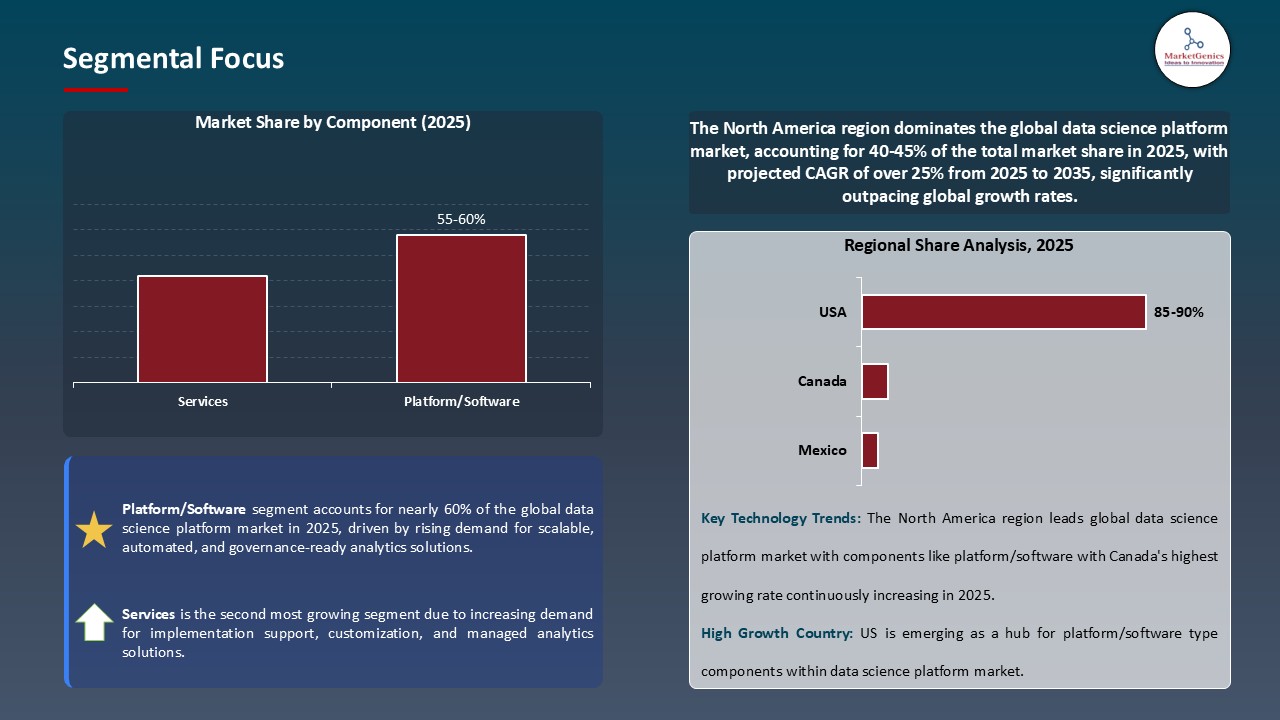The image size is (1280, 720).
Task: Select the gold star icon
Action: pyautogui.click(x=93, y=529)
